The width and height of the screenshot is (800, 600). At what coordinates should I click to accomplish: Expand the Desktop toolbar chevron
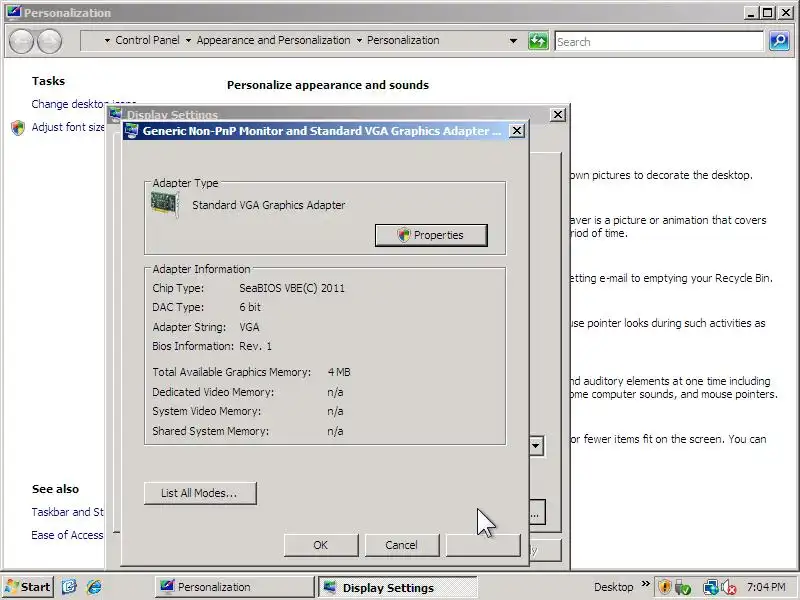pos(645,584)
